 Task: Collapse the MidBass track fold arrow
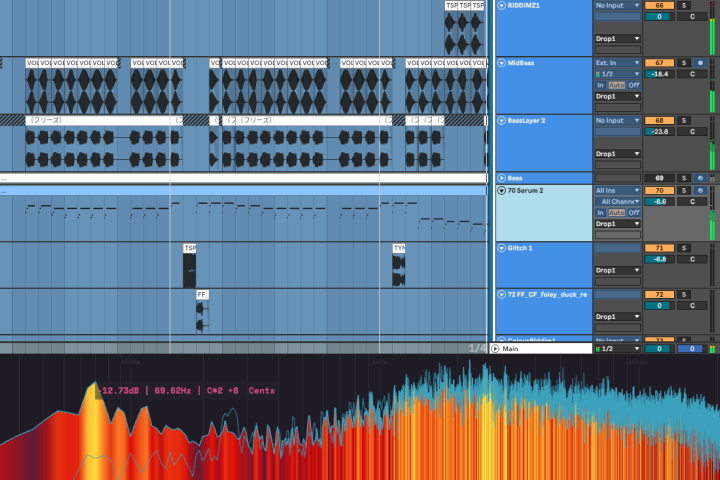click(501, 63)
